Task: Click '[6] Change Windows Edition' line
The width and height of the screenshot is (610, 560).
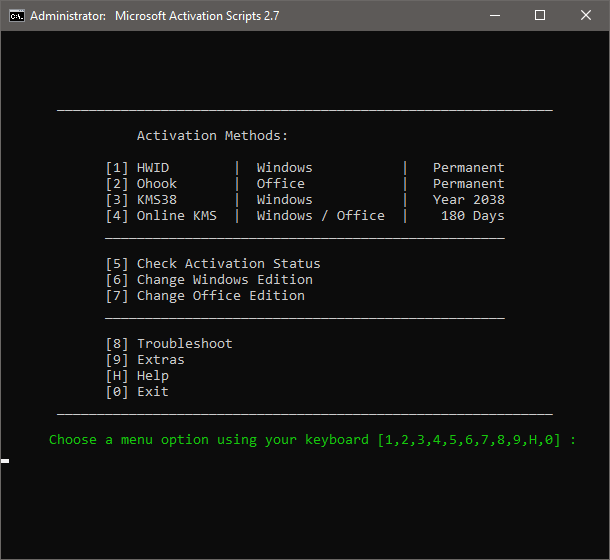Action: tap(209, 280)
